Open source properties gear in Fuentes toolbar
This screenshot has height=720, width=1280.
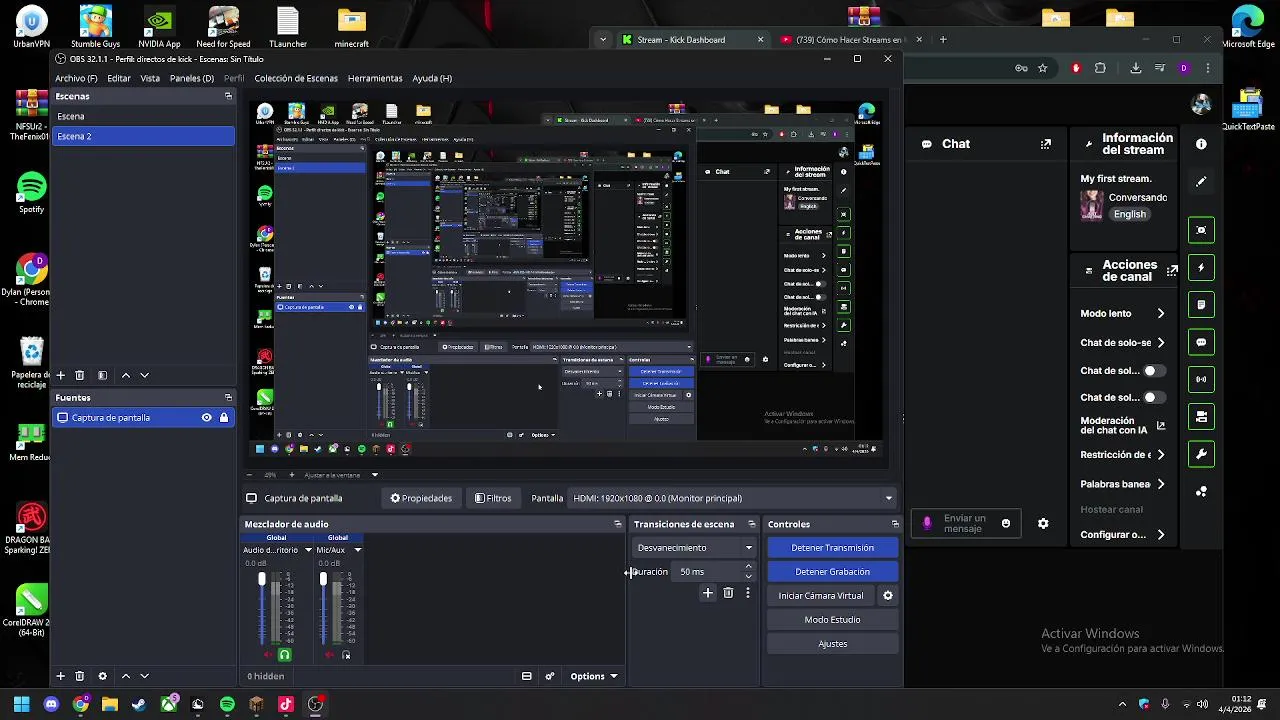(102, 676)
